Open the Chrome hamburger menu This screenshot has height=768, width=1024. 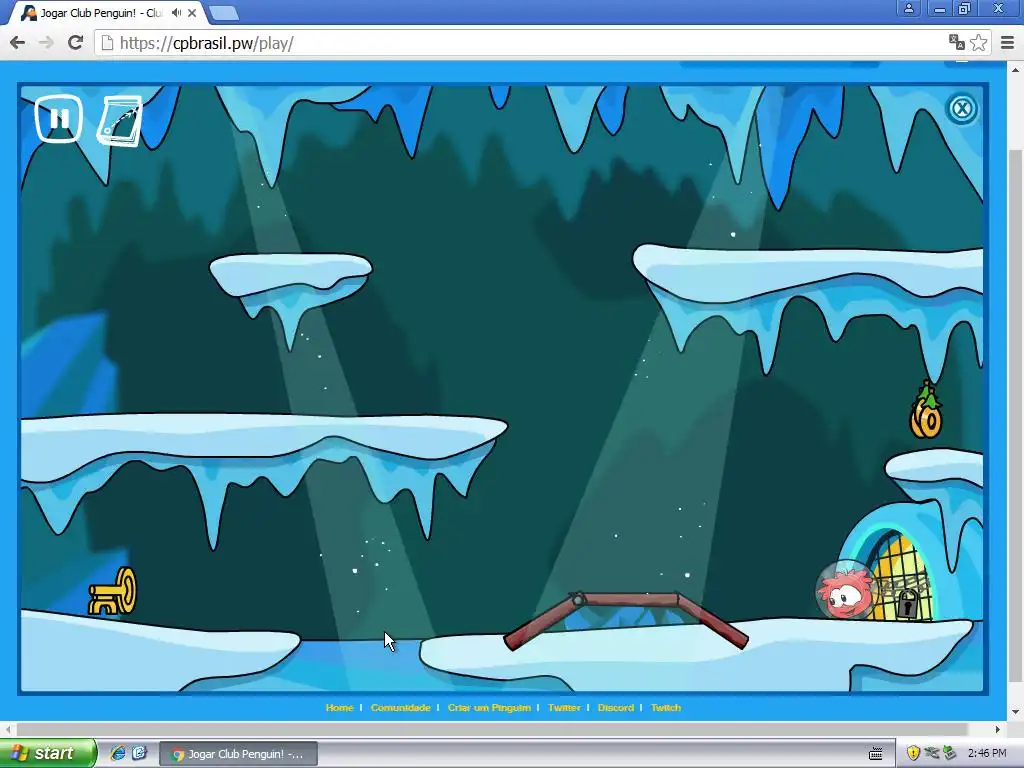pyautogui.click(x=1008, y=43)
